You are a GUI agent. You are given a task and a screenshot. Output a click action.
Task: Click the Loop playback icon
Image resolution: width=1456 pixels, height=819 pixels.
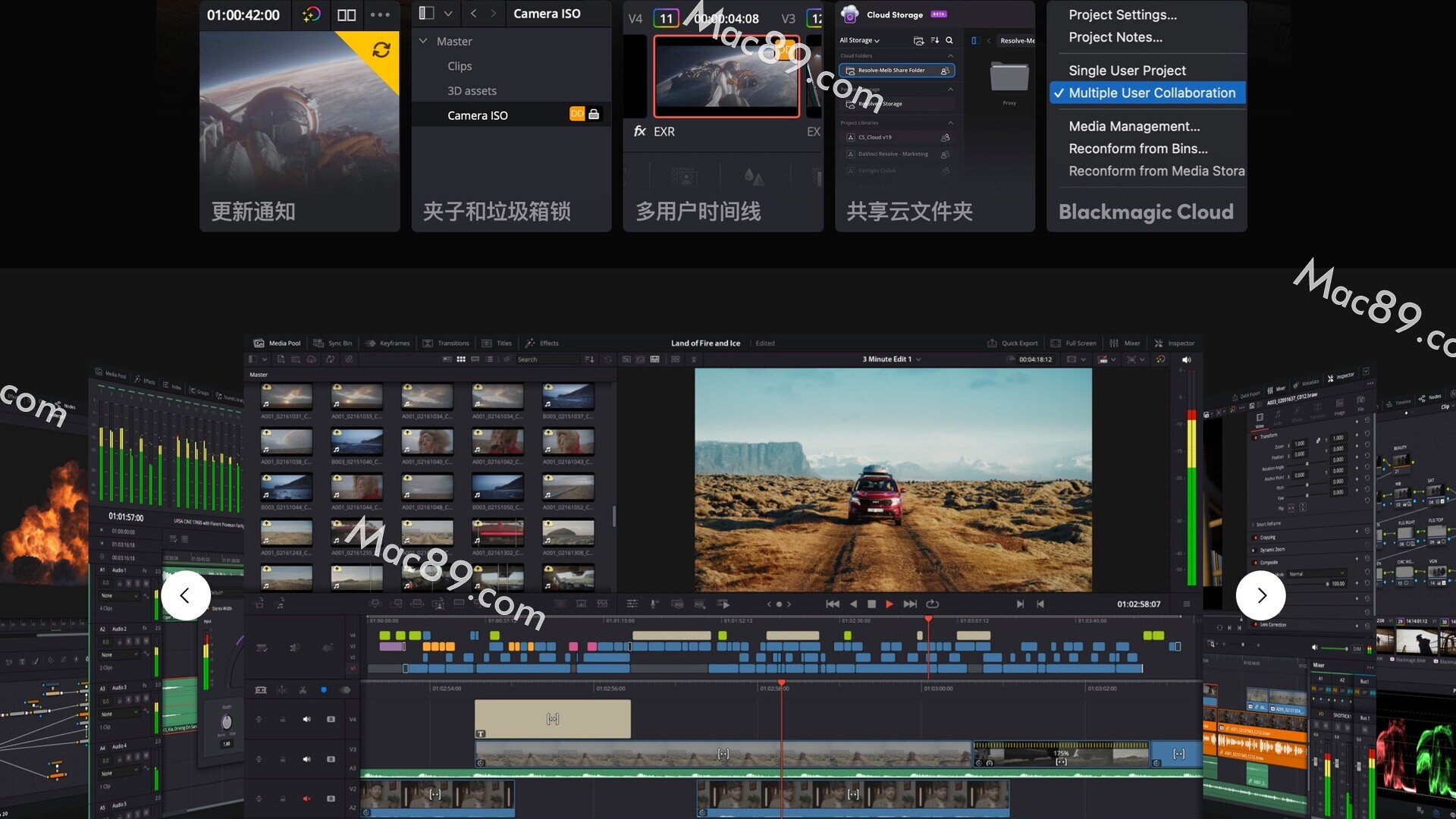(x=933, y=604)
